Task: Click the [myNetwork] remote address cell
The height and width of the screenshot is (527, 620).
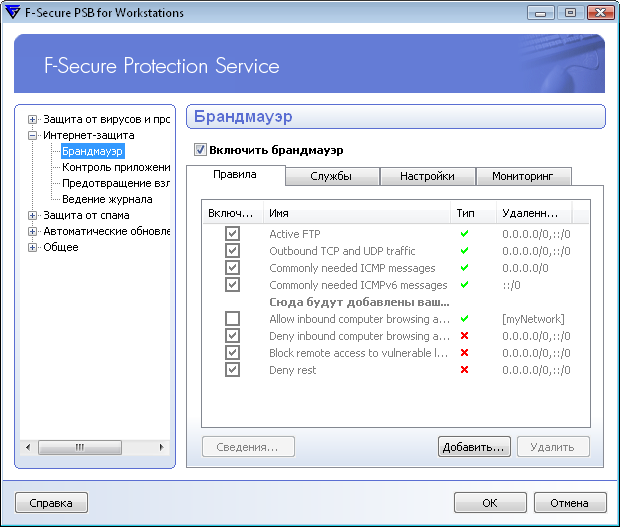Action: (x=533, y=319)
